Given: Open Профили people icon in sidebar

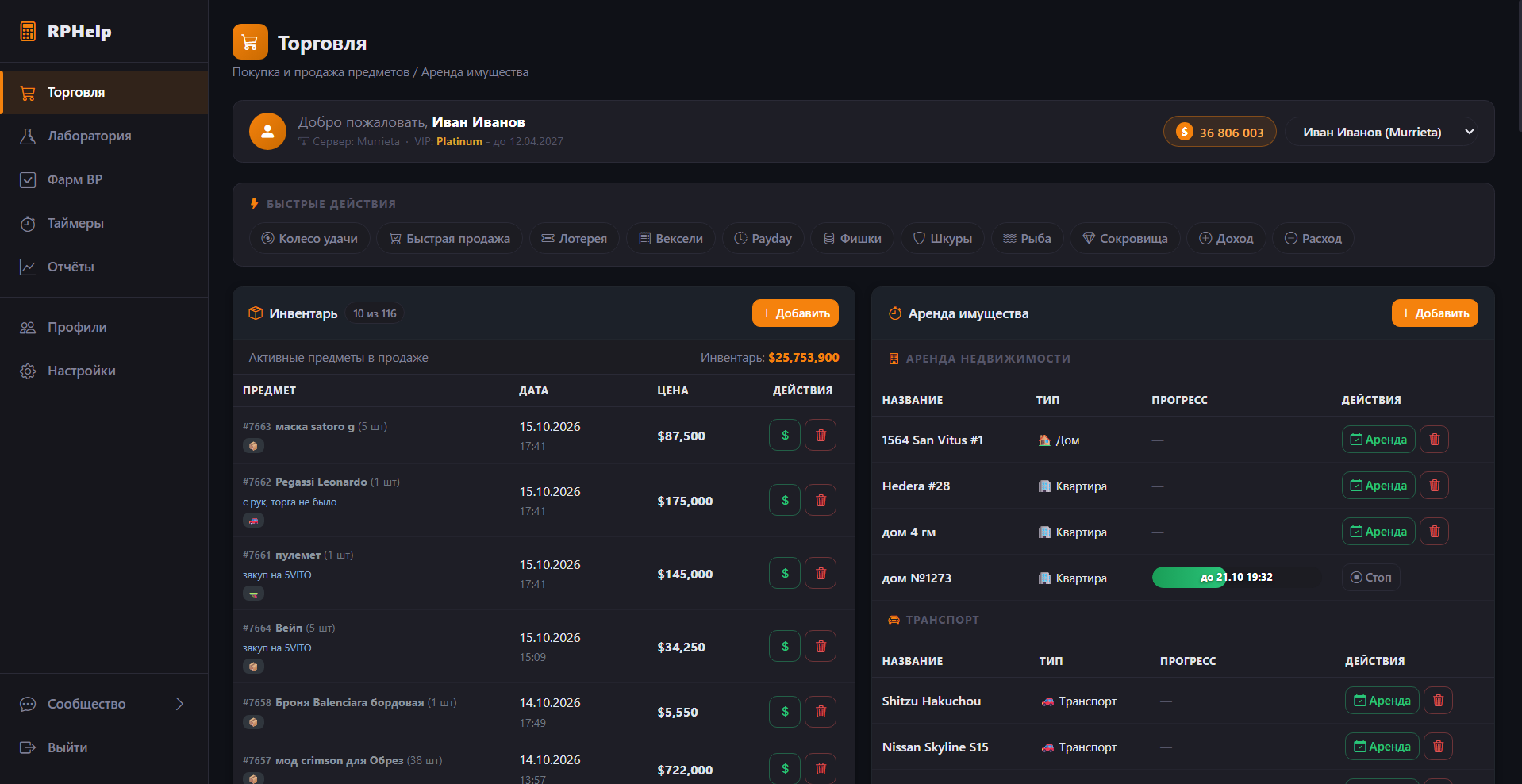Looking at the screenshot, I should click(28, 327).
